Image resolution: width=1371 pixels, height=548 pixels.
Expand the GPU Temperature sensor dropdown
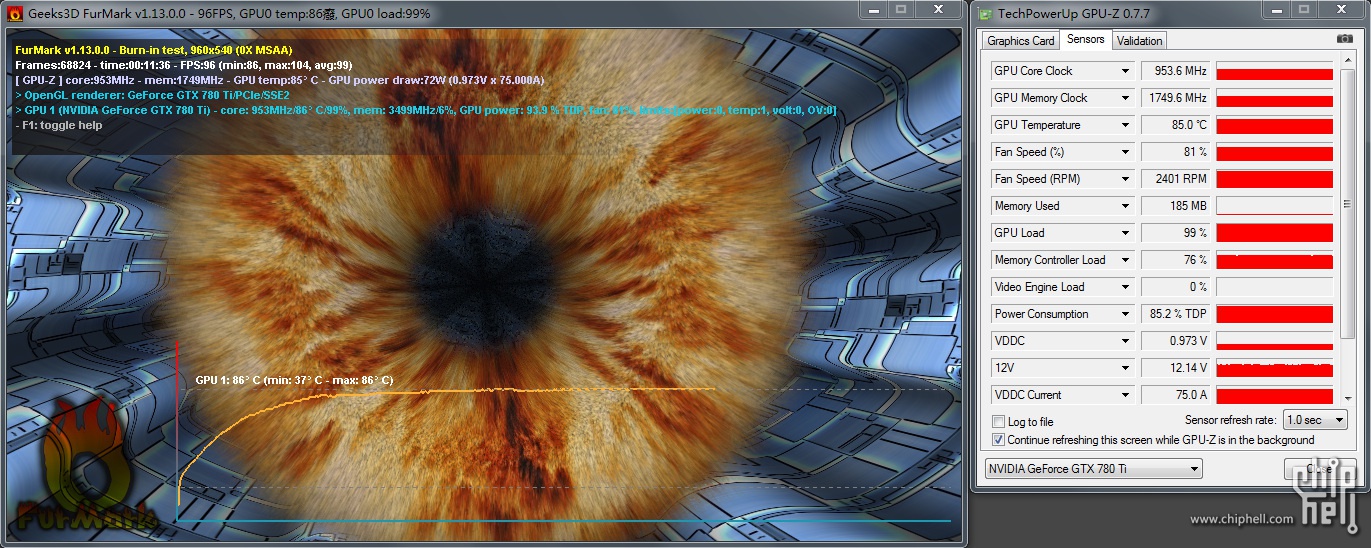1125,125
